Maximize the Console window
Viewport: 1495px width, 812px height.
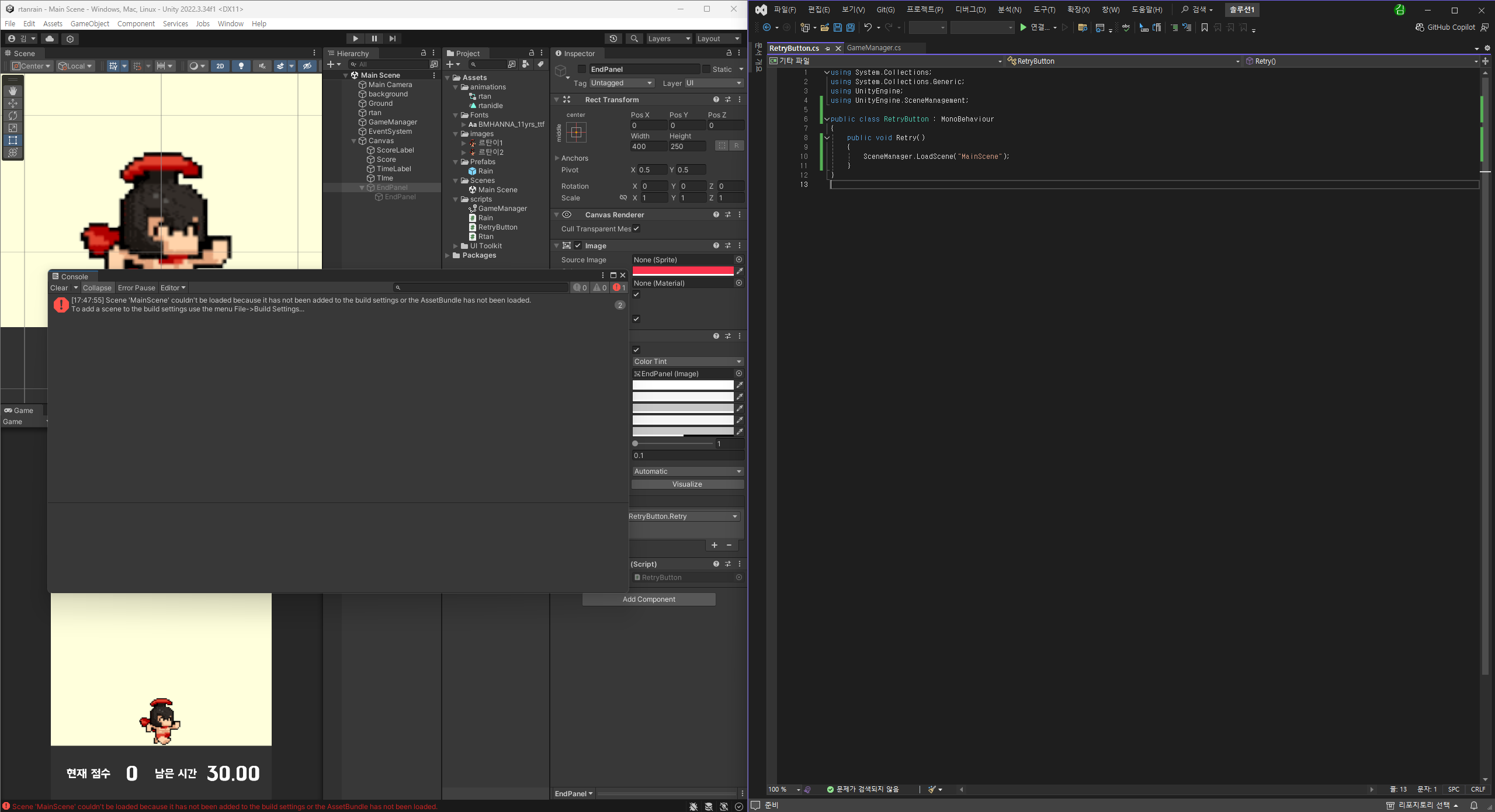point(613,275)
